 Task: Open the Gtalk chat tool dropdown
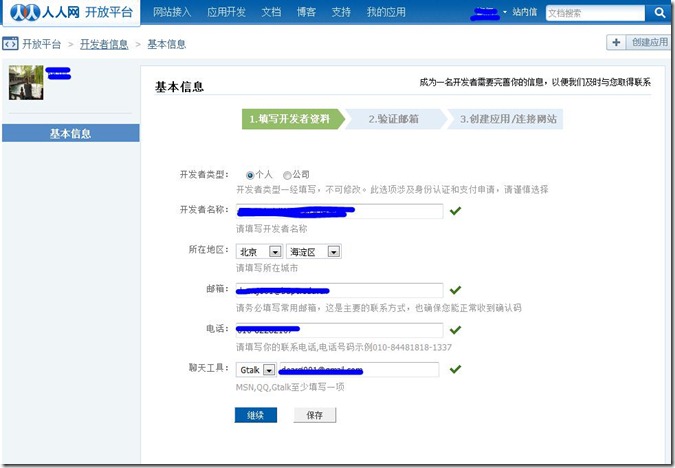pyautogui.click(x=256, y=370)
